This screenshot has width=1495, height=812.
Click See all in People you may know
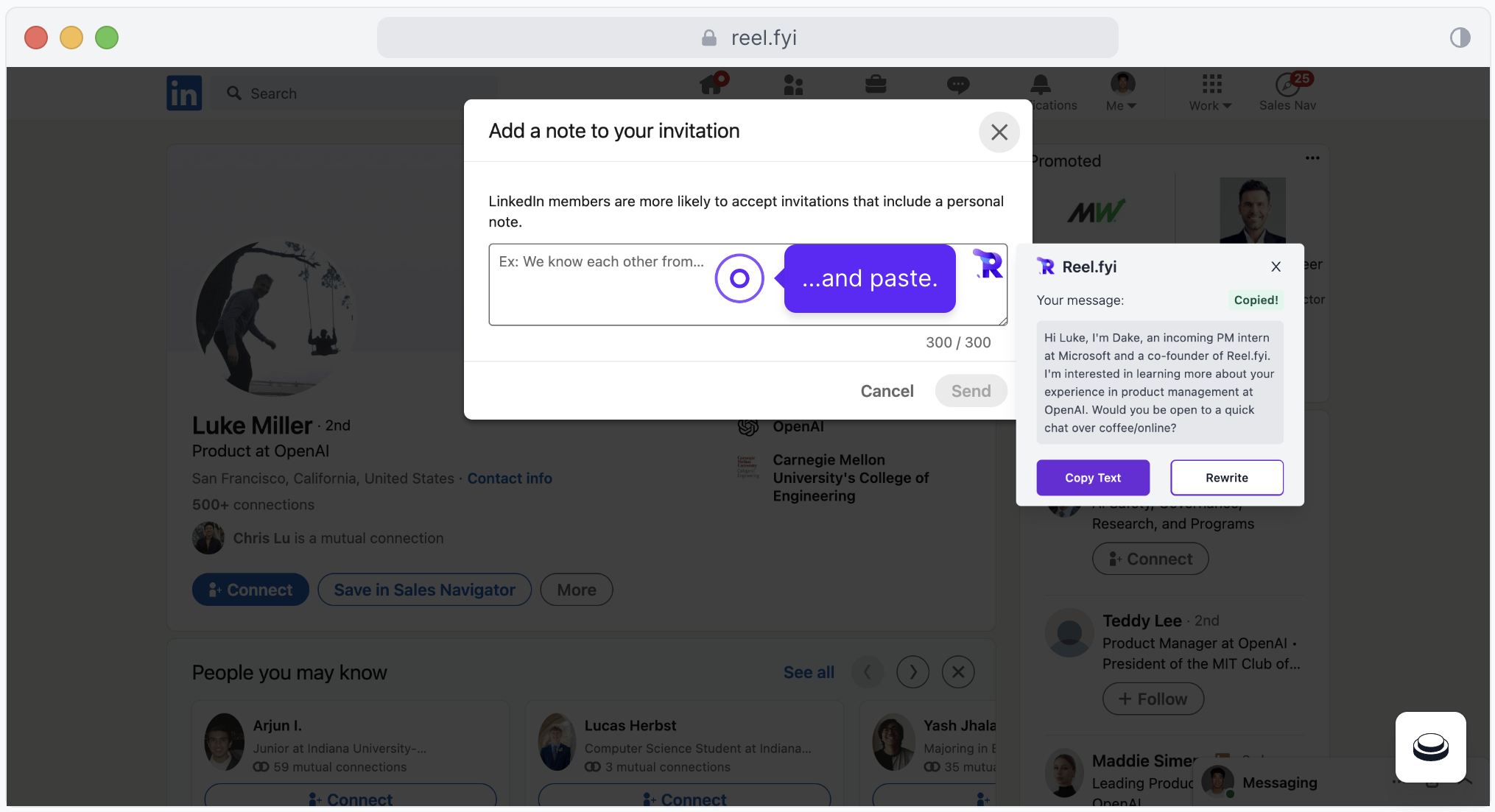[x=809, y=672]
